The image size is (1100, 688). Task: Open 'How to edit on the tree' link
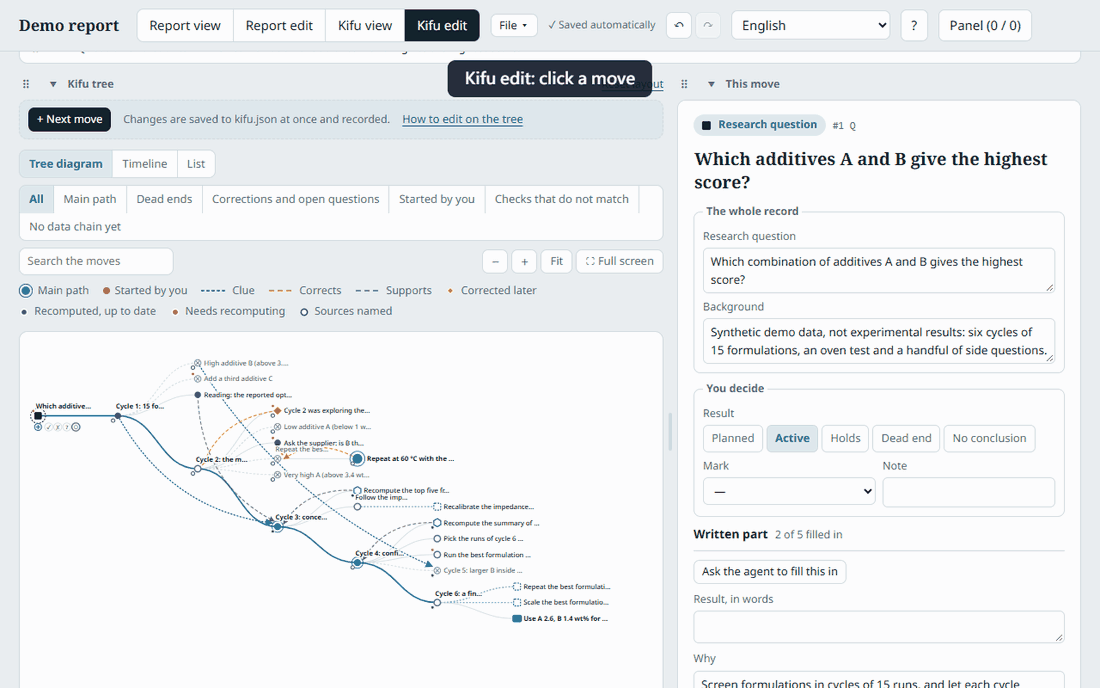(x=462, y=119)
